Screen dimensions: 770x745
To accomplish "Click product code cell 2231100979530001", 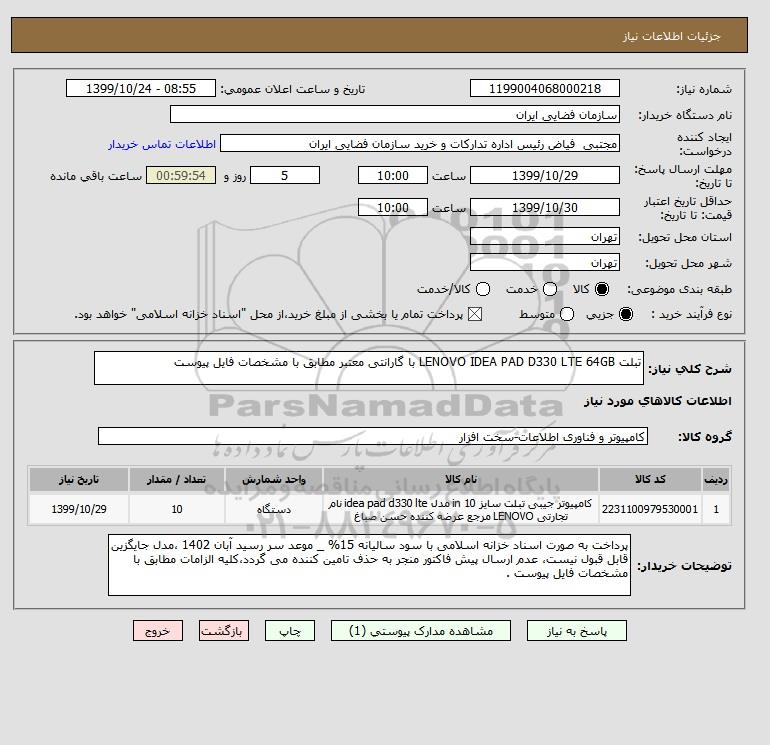I will coord(650,509).
